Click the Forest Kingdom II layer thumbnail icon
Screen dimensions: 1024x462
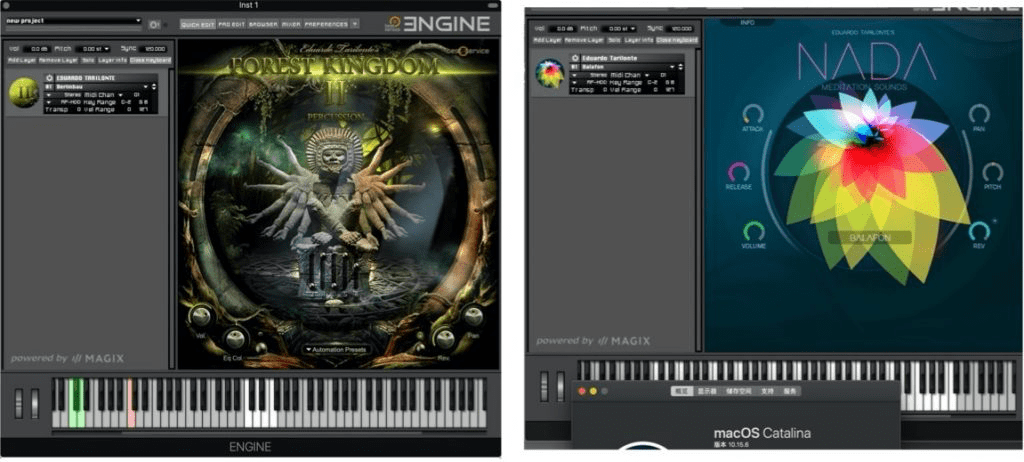tap(24, 91)
